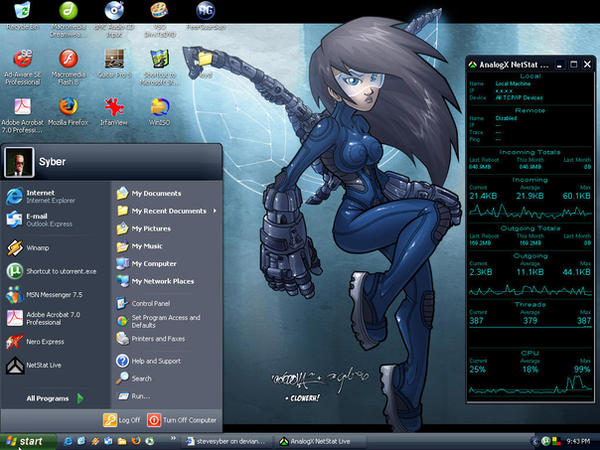This screenshot has width=600, height=450.
Task: Click the Outgoing traffic graph in NetStat
Action: point(530,290)
